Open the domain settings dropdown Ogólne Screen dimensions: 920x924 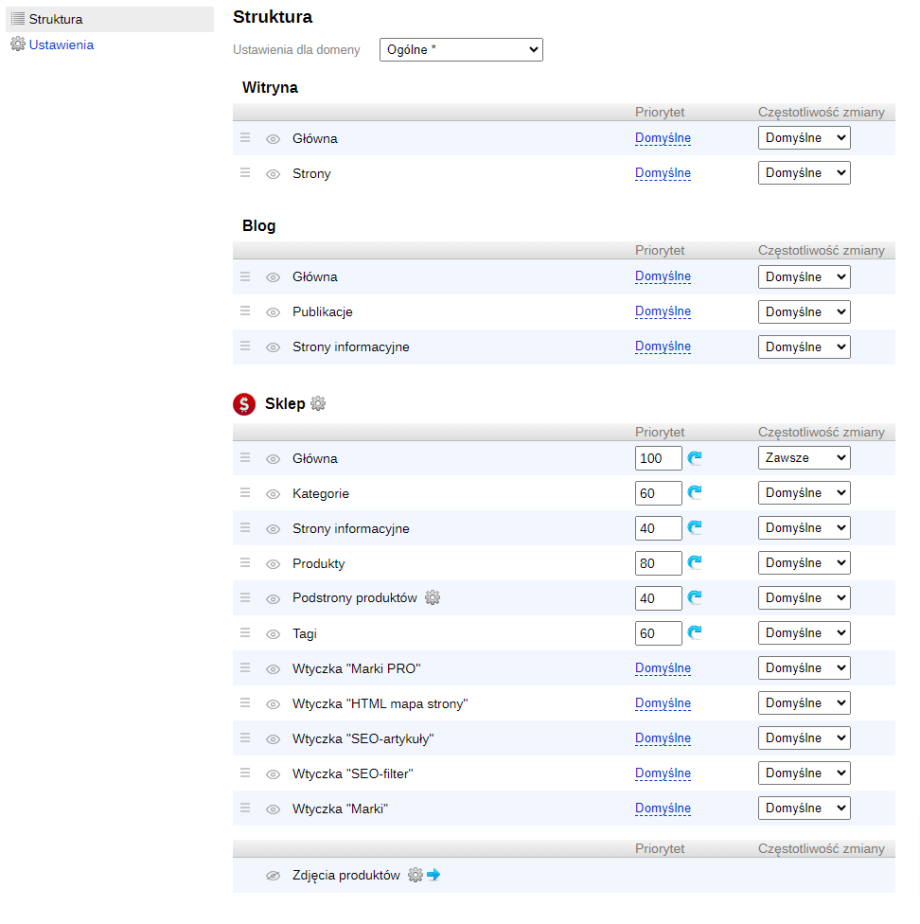[x=461, y=50]
